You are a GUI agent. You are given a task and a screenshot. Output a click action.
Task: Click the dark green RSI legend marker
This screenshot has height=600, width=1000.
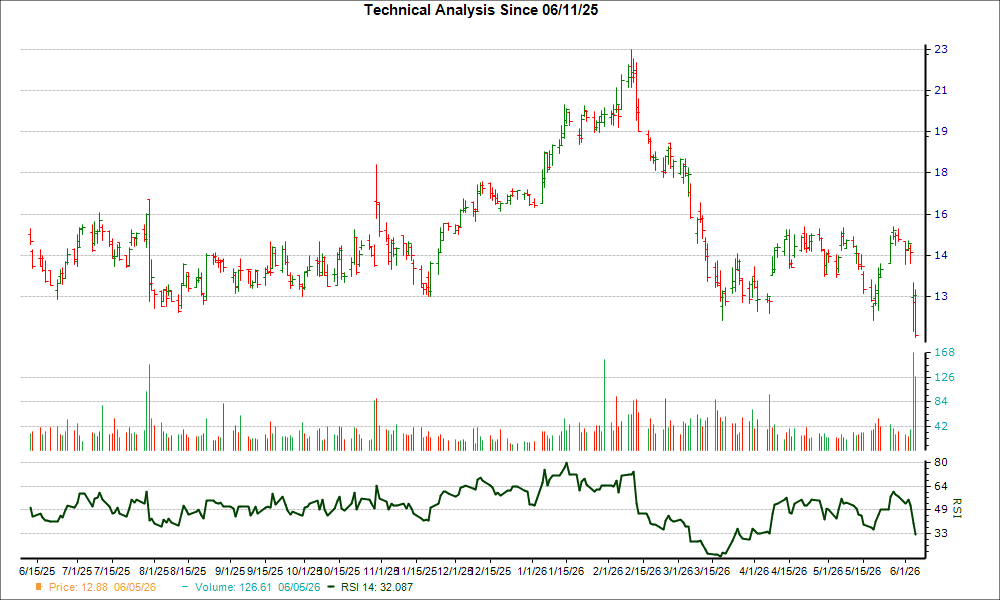click(x=331, y=587)
